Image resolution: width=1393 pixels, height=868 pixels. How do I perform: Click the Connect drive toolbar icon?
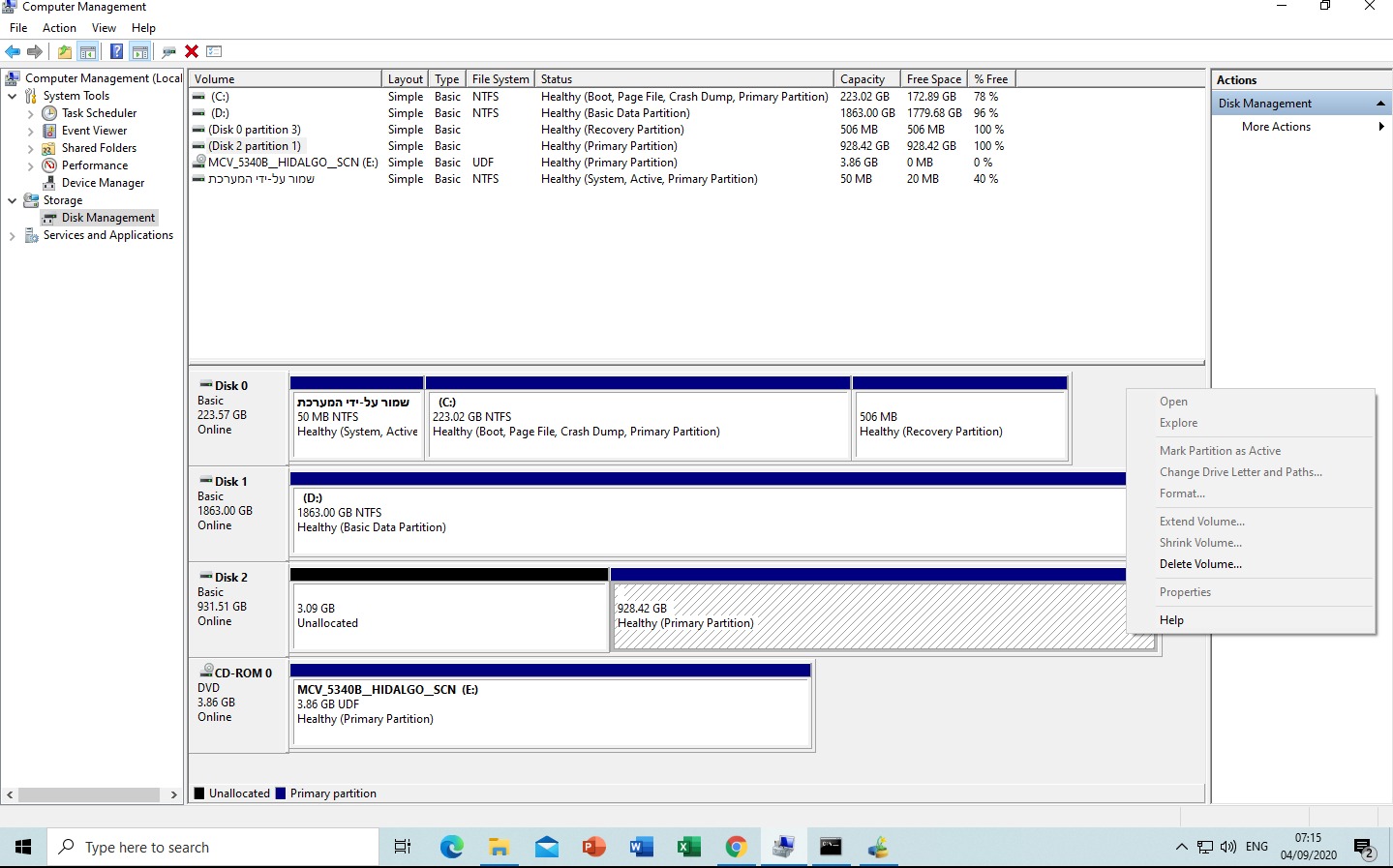169,51
